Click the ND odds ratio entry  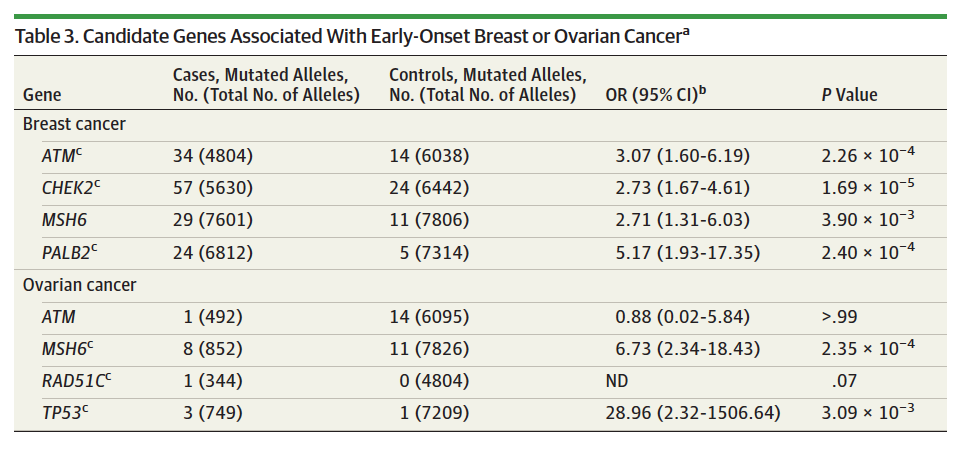pos(618,381)
